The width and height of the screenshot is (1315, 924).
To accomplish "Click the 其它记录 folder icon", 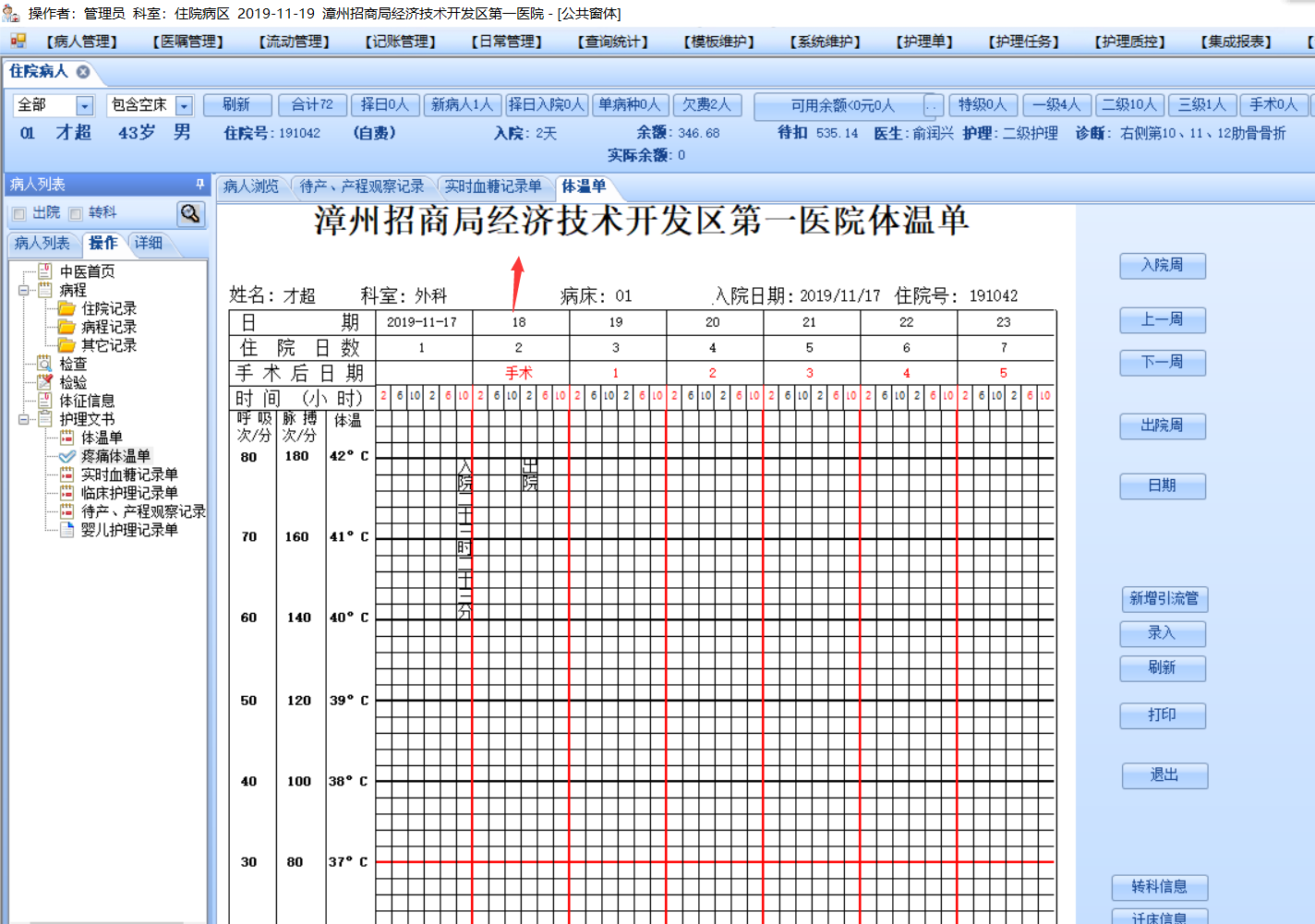I will (x=66, y=345).
